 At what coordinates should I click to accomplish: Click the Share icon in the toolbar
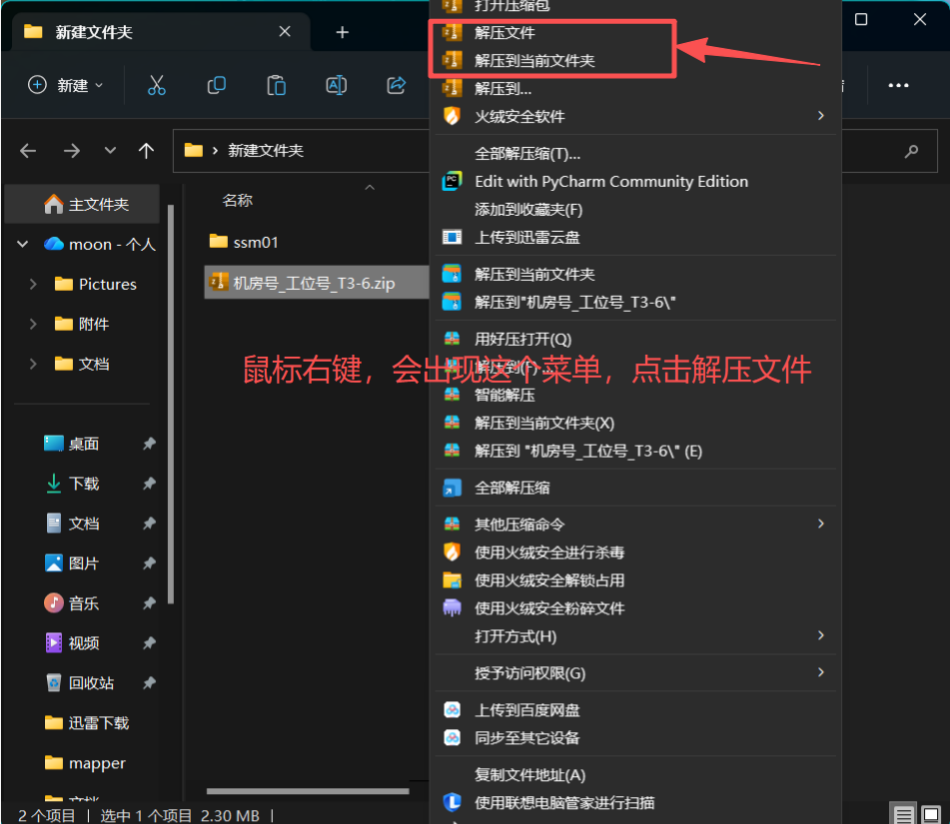point(396,85)
